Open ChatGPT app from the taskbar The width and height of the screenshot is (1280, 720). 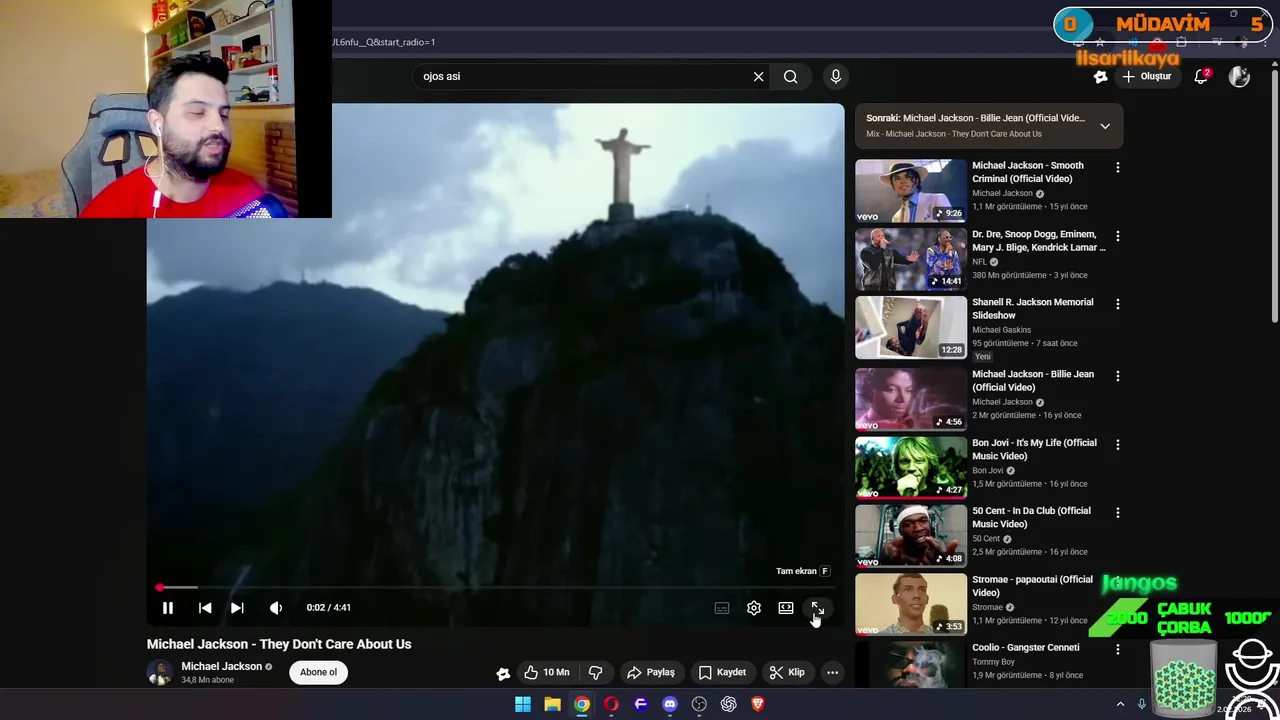(x=729, y=704)
